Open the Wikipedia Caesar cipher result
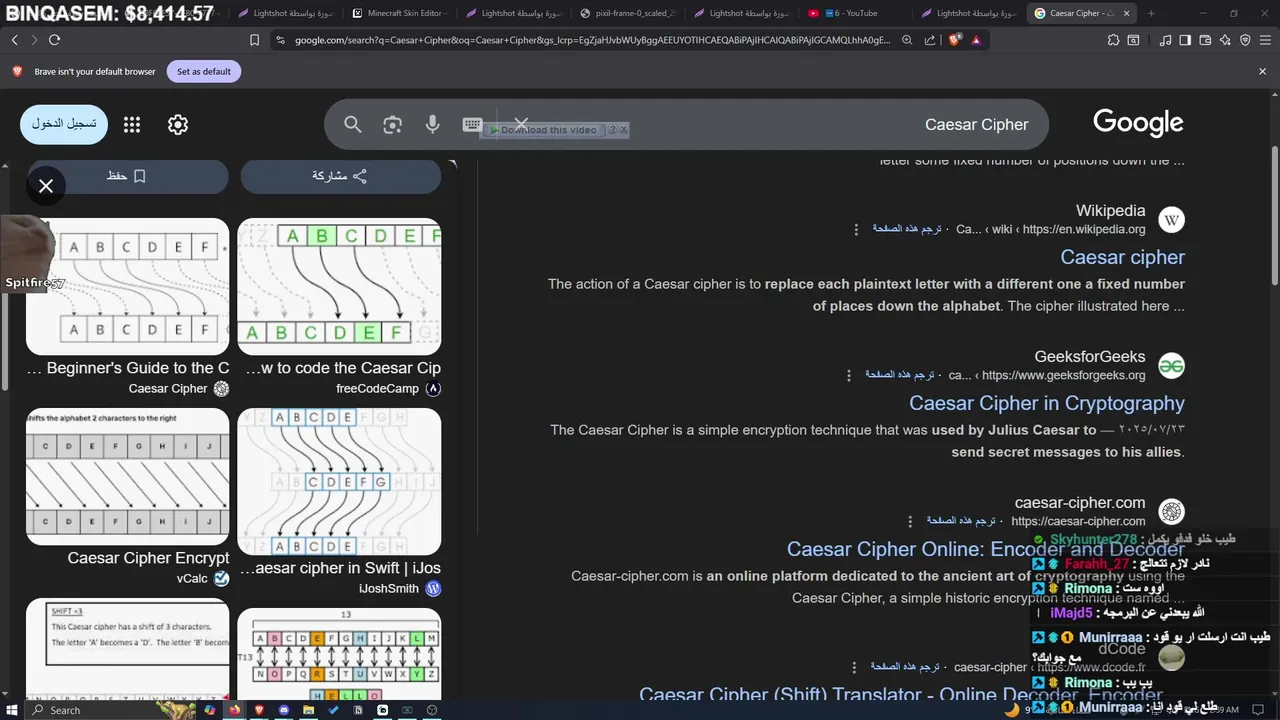The width and height of the screenshot is (1280, 720). click(x=1122, y=257)
